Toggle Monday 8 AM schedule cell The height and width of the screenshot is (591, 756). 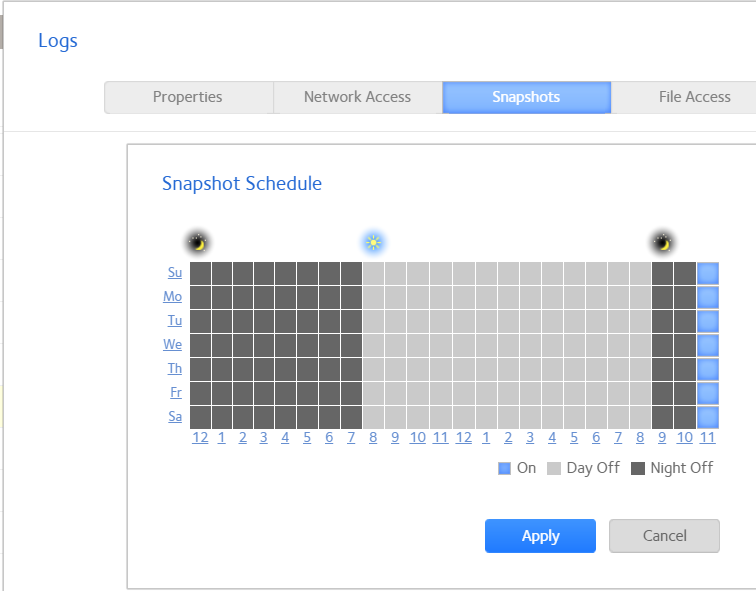tap(373, 297)
